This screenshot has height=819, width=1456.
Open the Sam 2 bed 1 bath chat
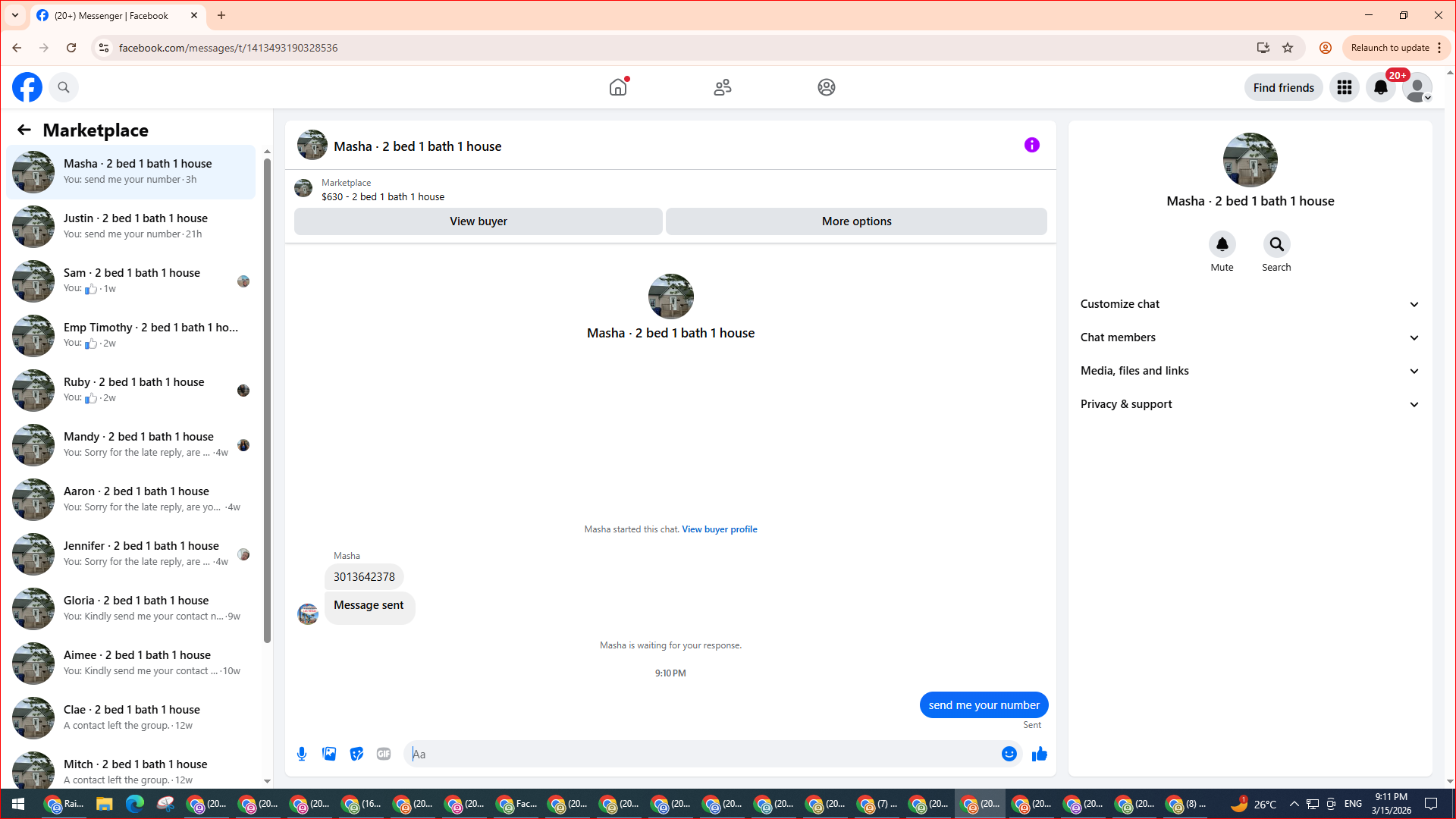[131, 281]
